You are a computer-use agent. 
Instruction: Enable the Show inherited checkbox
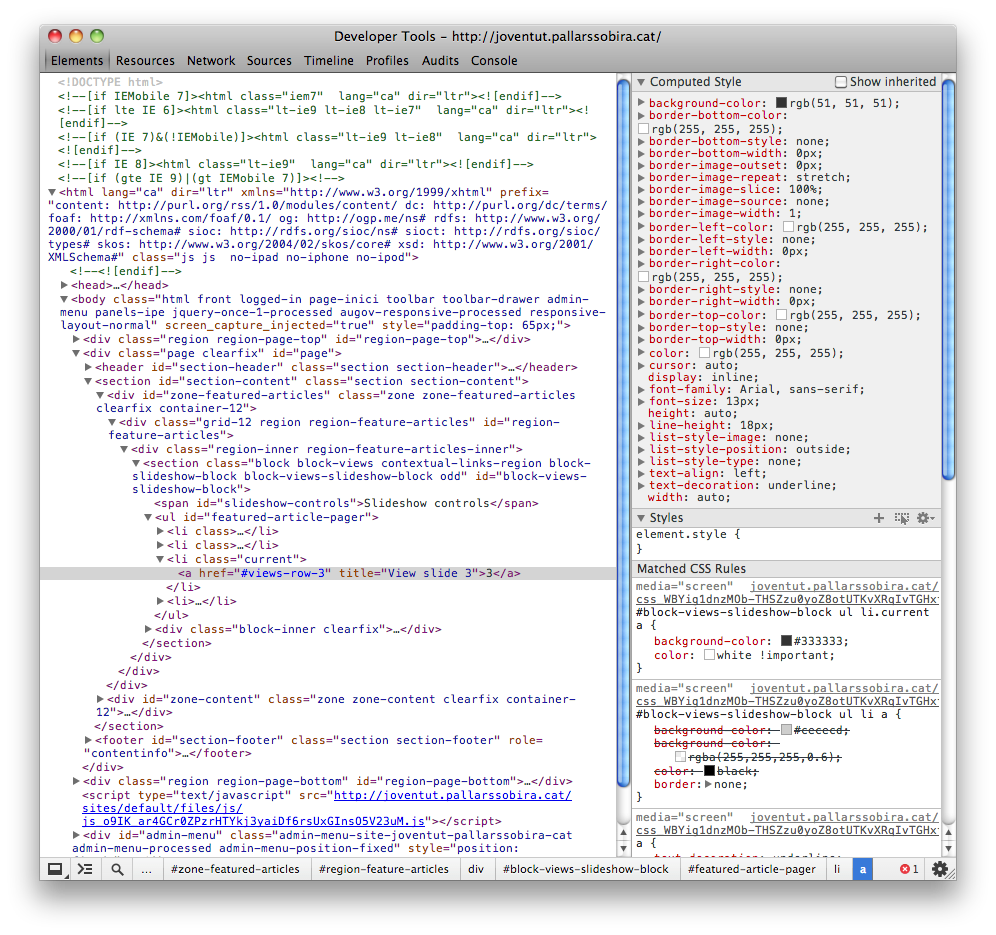coord(840,82)
